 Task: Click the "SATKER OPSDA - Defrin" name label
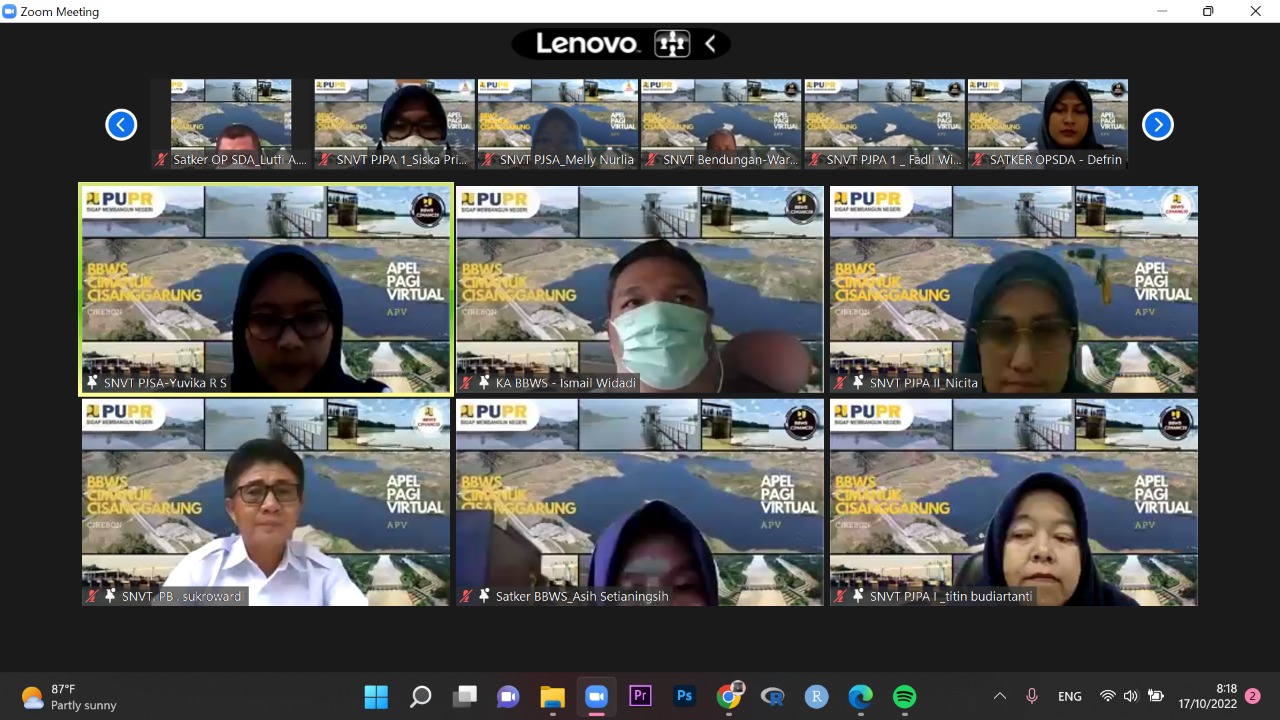tap(1056, 160)
